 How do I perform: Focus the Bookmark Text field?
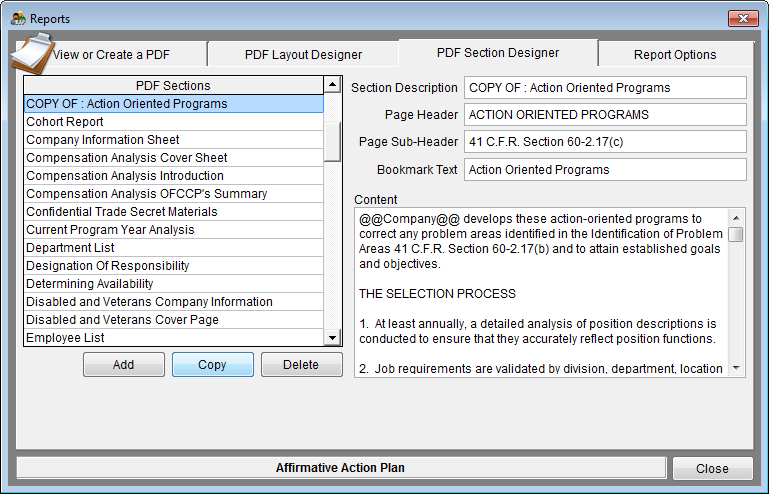tap(605, 170)
